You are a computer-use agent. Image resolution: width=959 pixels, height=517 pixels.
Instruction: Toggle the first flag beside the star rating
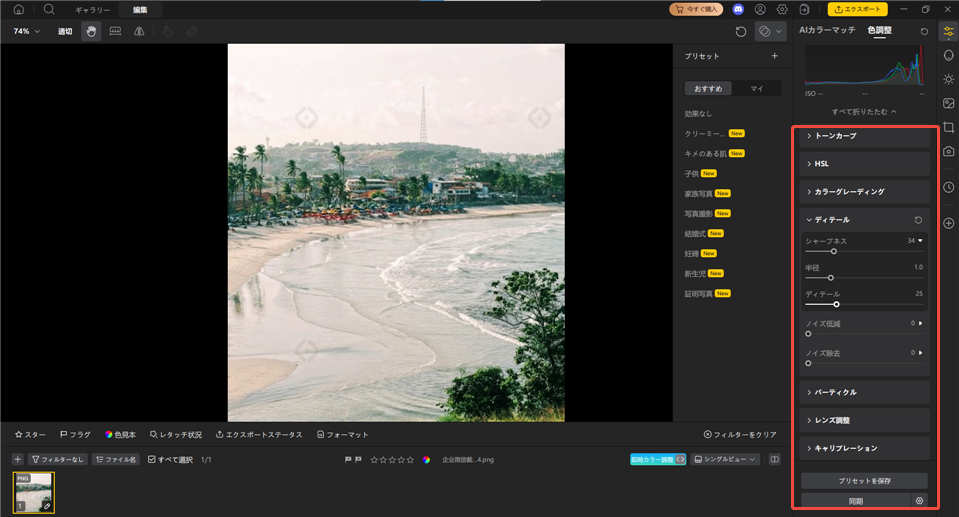348,459
